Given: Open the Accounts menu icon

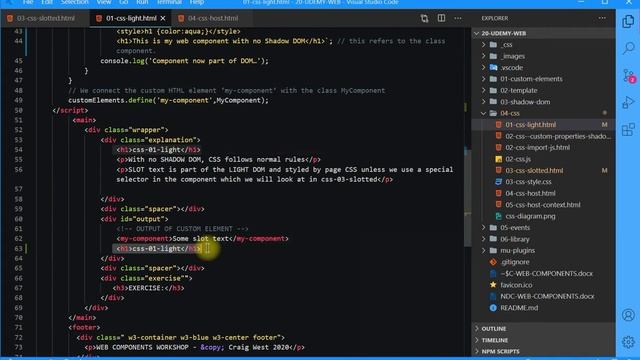Looking at the screenshot, I should click(628, 315).
